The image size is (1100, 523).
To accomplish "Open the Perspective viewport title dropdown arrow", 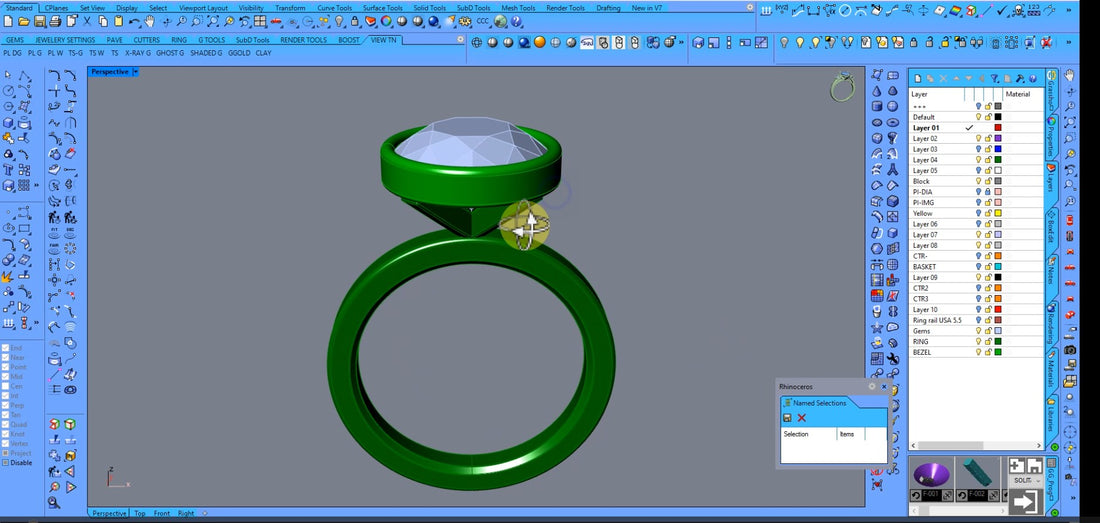I will pyautogui.click(x=135, y=72).
